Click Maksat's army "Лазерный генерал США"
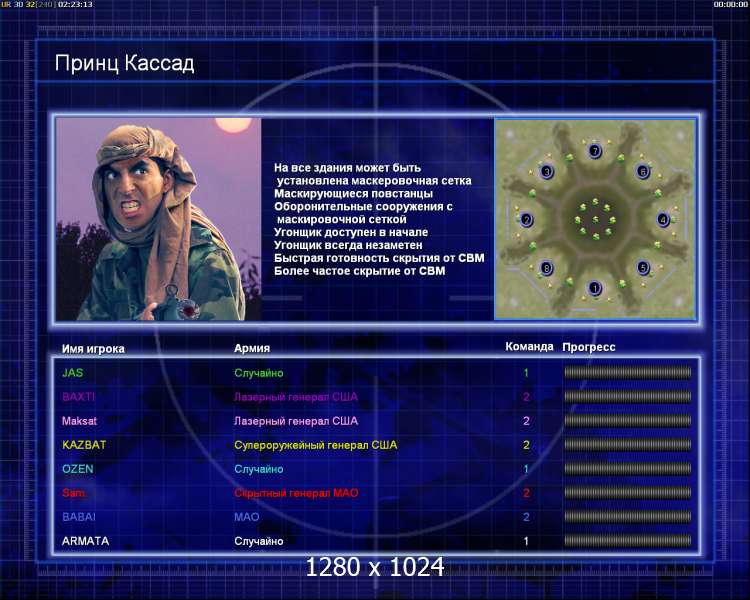This screenshot has width=750, height=600. tap(296, 421)
